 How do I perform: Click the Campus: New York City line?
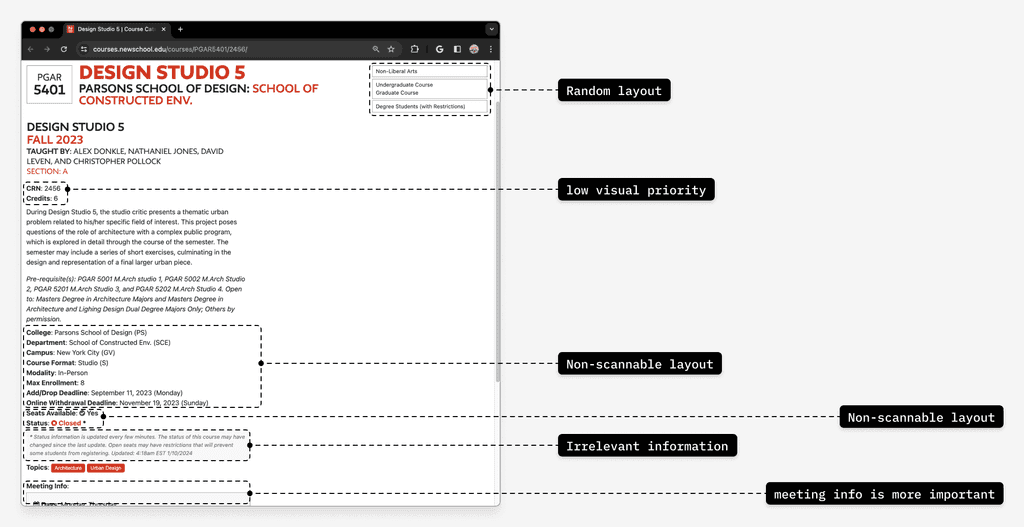coord(71,353)
